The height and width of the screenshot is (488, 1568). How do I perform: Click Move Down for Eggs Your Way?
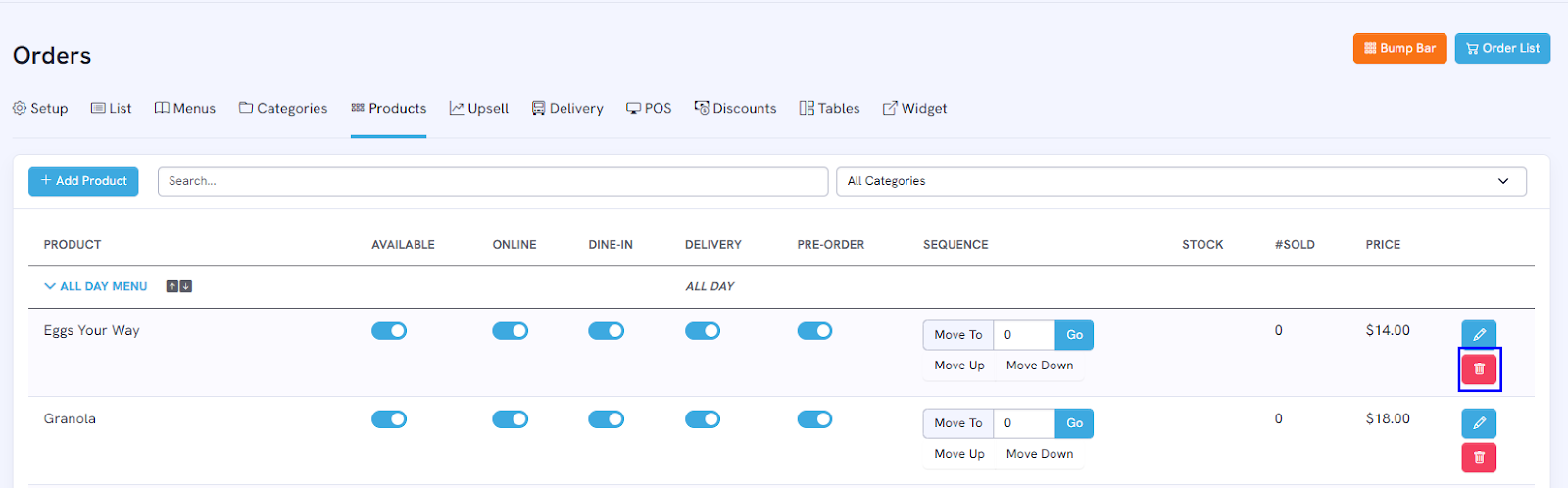click(1040, 366)
